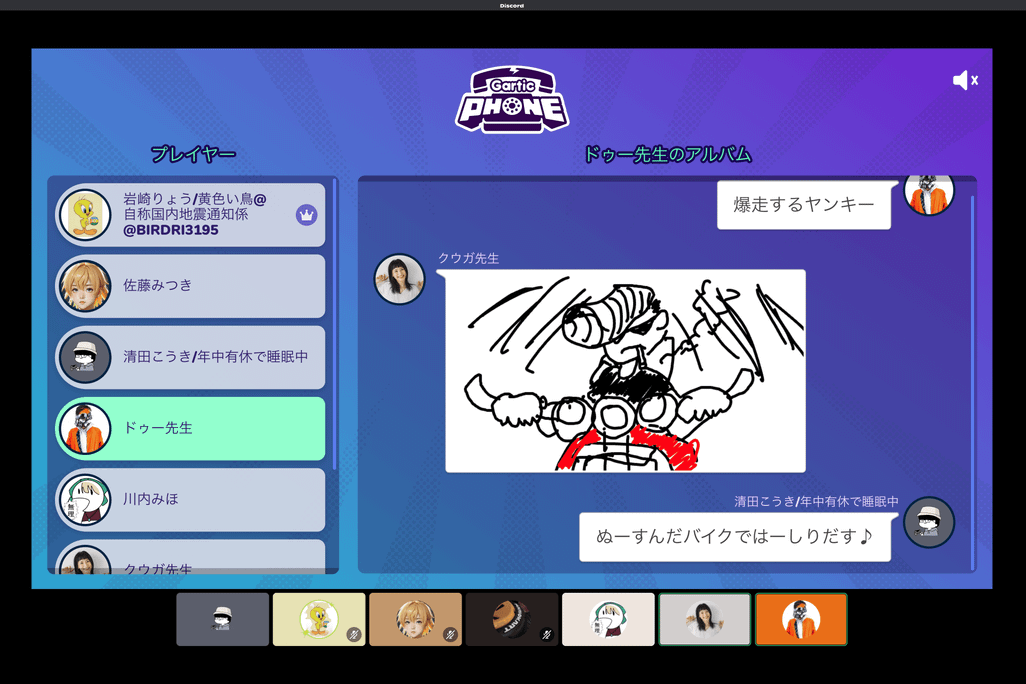Click the Discord window title
This screenshot has width=1026, height=684.
pyautogui.click(x=512, y=5)
